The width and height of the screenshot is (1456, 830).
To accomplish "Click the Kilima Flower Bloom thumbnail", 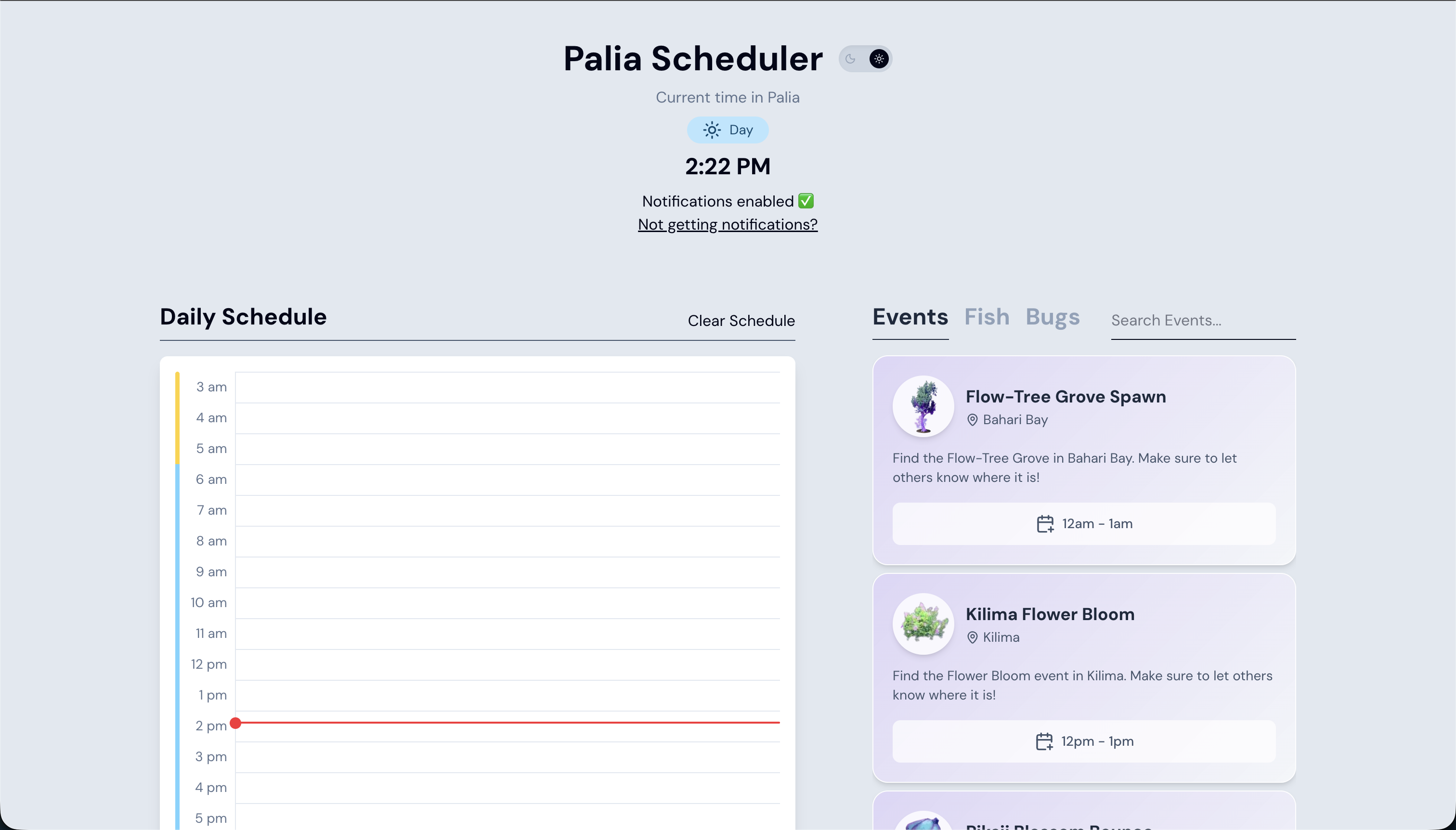I will [922, 623].
